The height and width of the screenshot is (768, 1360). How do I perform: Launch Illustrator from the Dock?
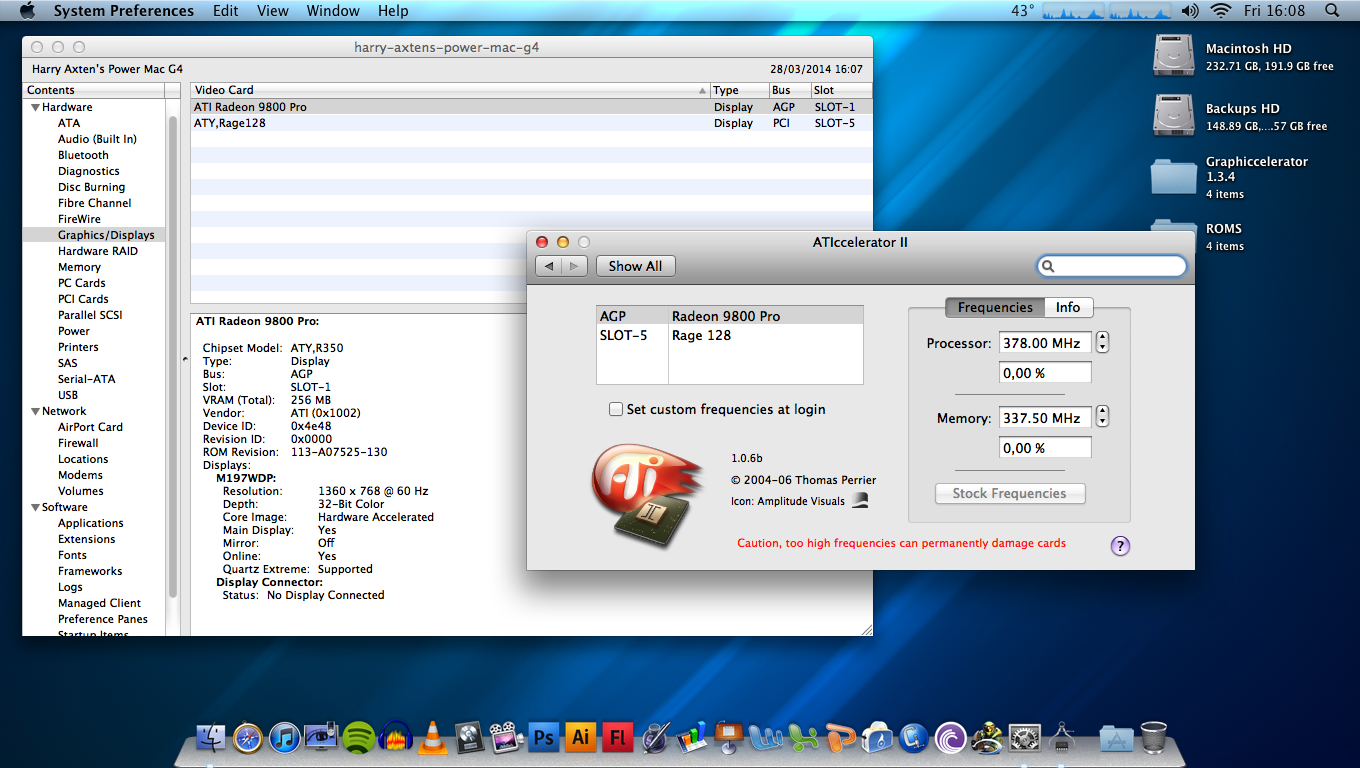pos(580,738)
